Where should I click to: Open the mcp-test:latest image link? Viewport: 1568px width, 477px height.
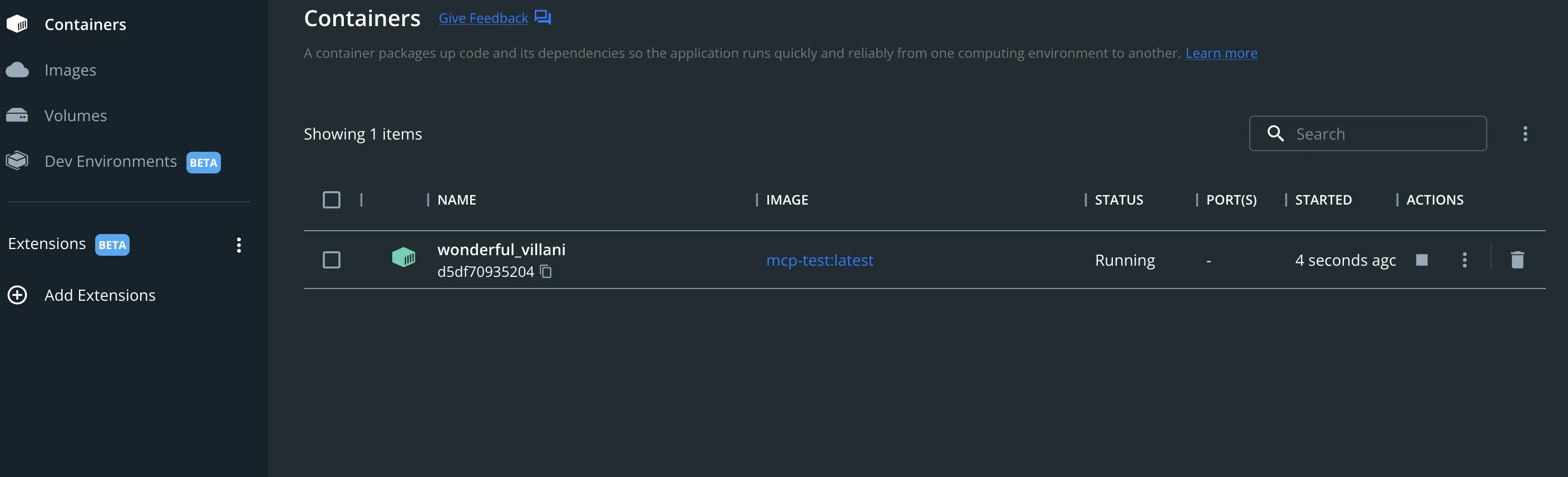click(x=819, y=260)
